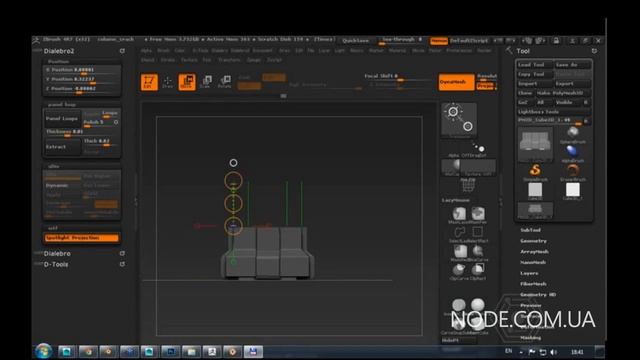Viewport: 640px width, 360px height.
Task: Open Lightbox Tools
Action: 553,112
